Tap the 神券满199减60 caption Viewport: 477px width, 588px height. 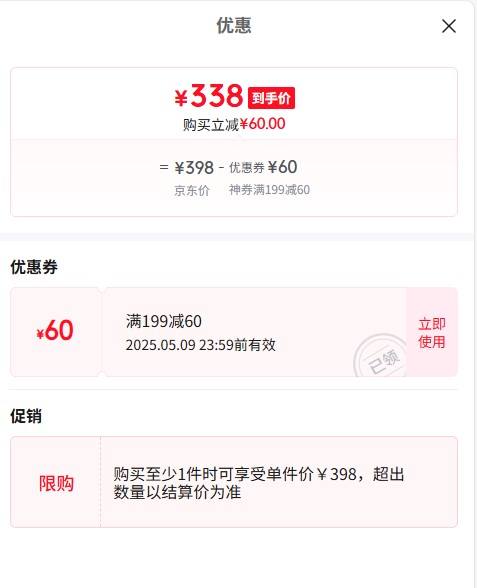pyautogui.click(x=269, y=190)
